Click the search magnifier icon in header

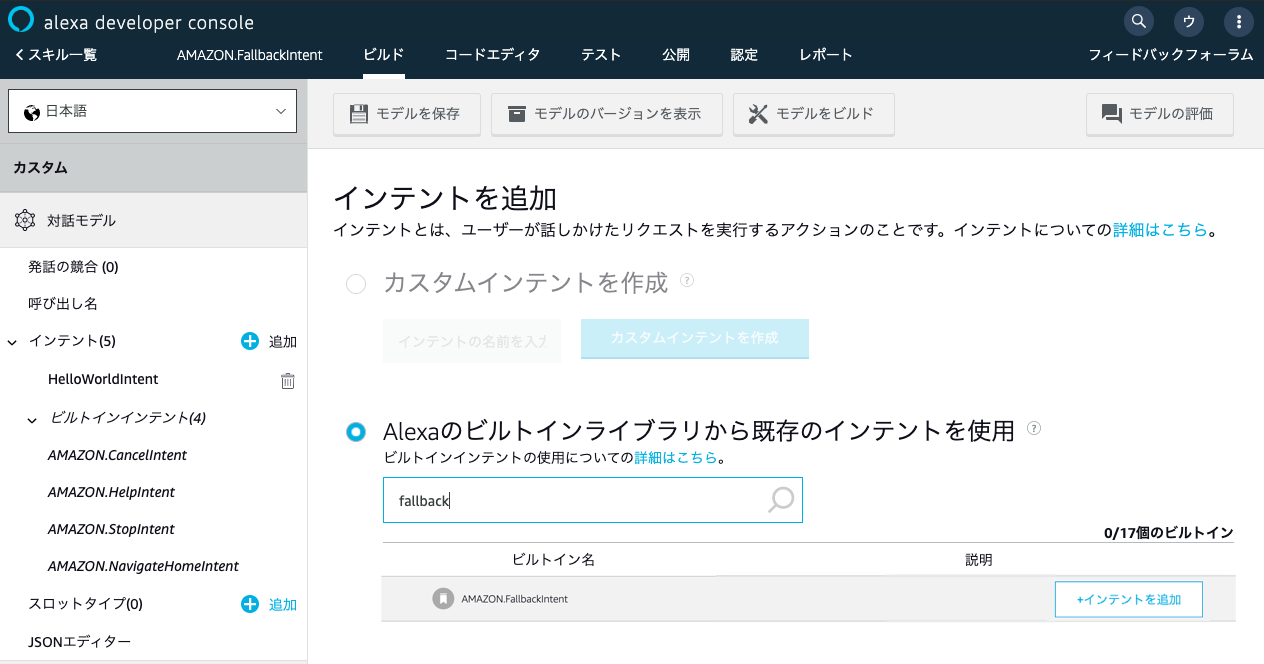point(1138,21)
